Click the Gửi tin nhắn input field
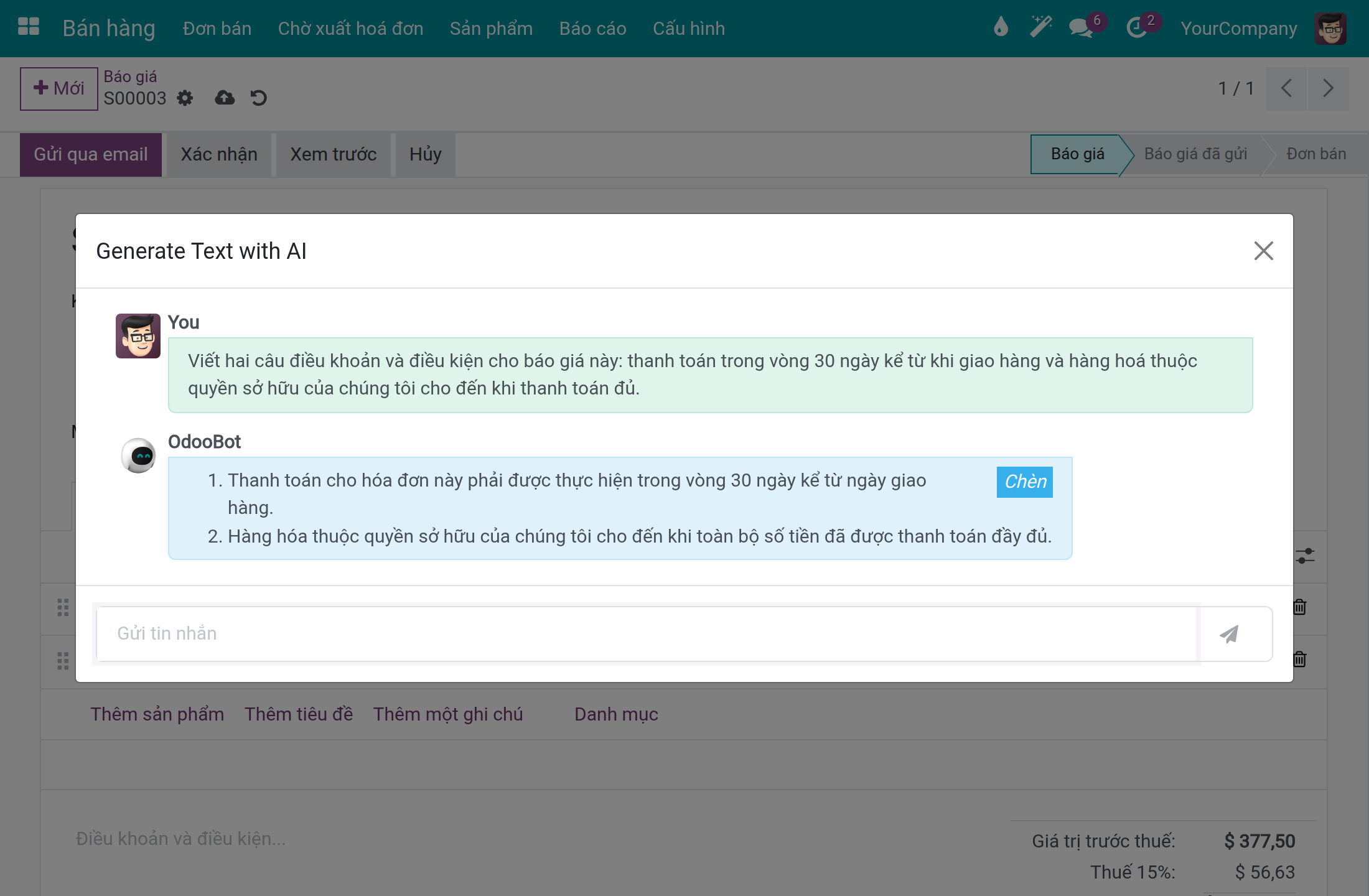The height and width of the screenshot is (896, 1369). click(647, 634)
